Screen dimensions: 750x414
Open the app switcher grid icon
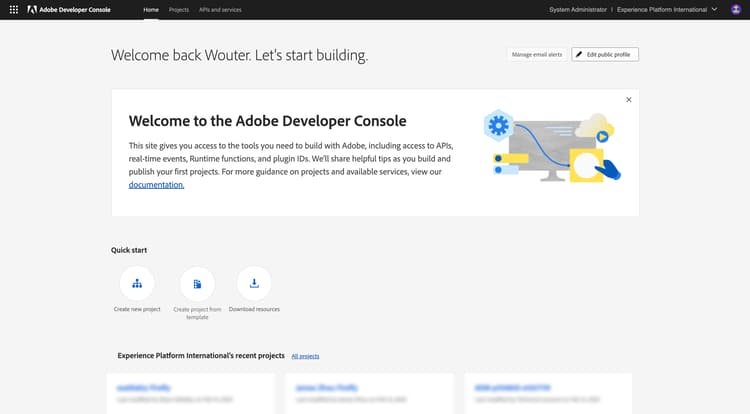[14, 10]
